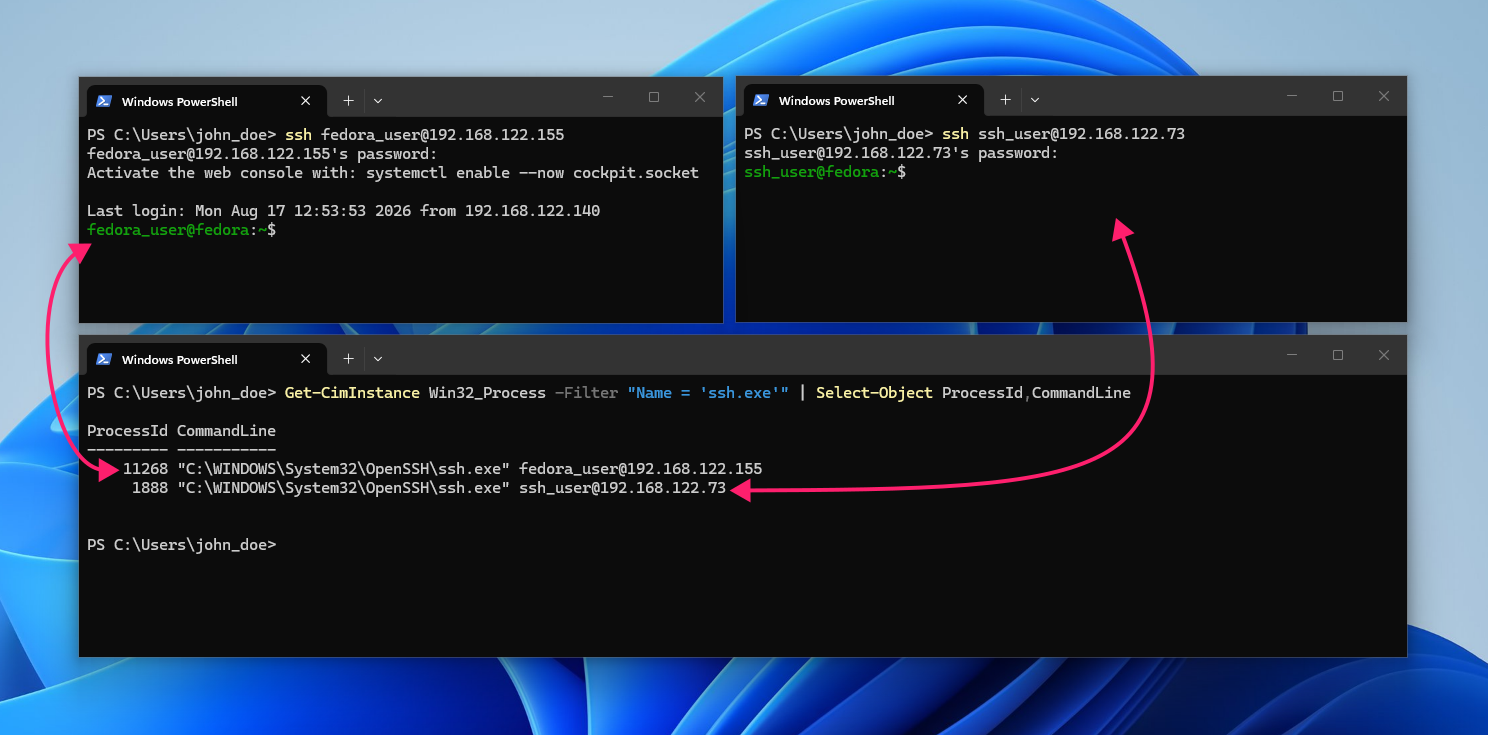Viewport: 1488px width, 735px height.
Task: Click the fedora_user@192.168.122.155's password line
Action: tap(262, 154)
